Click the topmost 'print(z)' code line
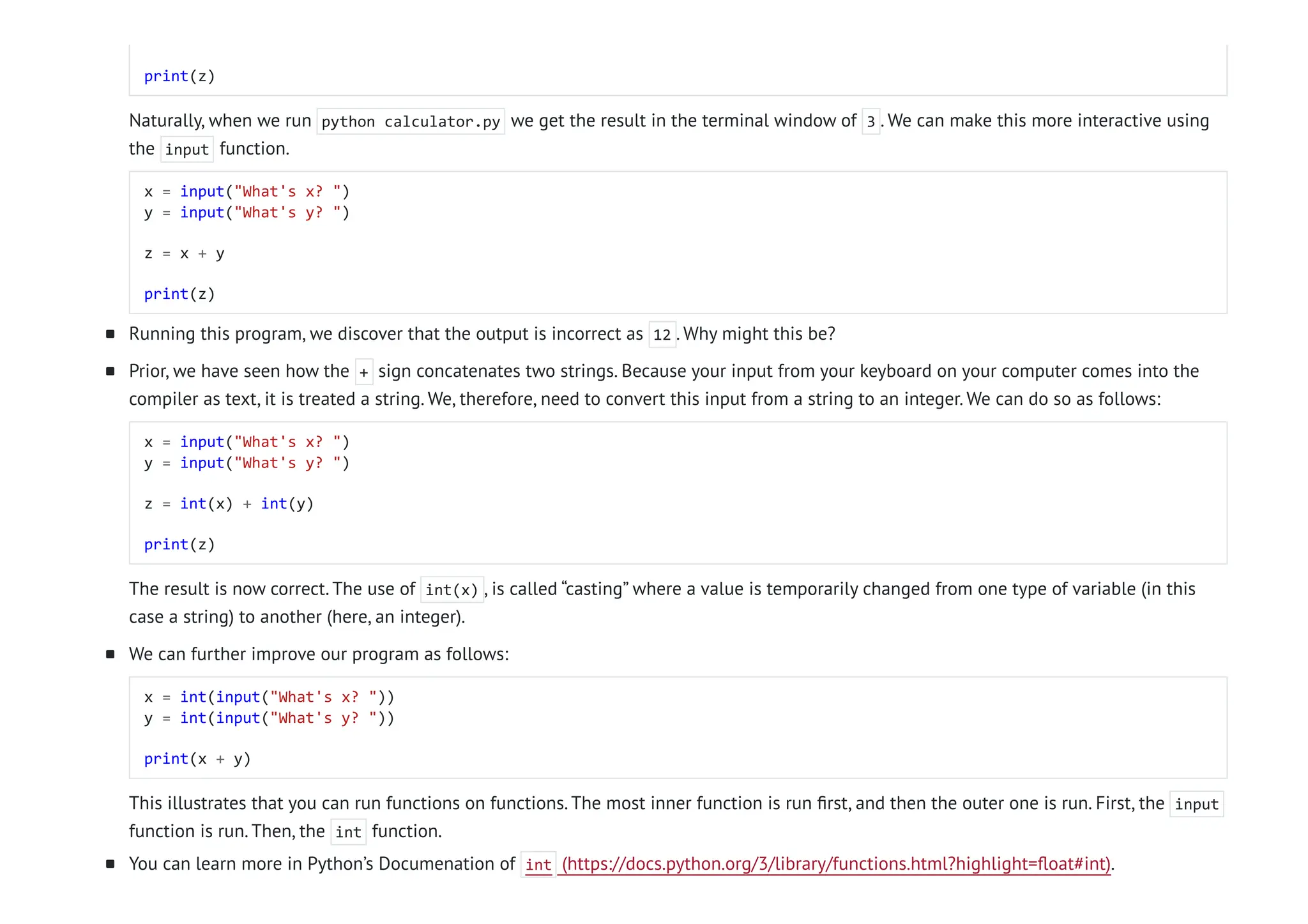 pos(179,76)
